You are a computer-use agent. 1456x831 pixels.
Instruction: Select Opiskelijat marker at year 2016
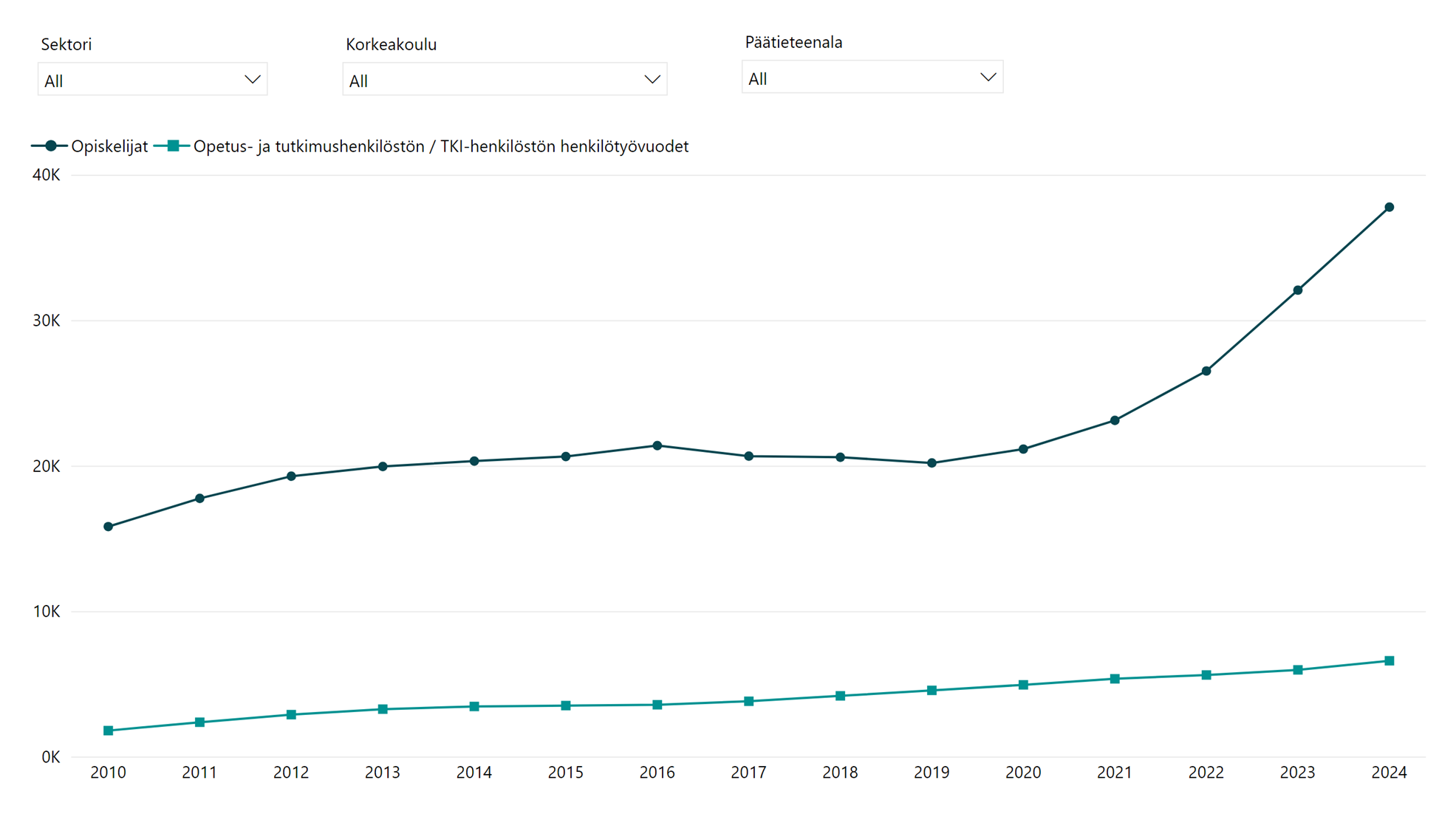pyautogui.click(x=657, y=445)
